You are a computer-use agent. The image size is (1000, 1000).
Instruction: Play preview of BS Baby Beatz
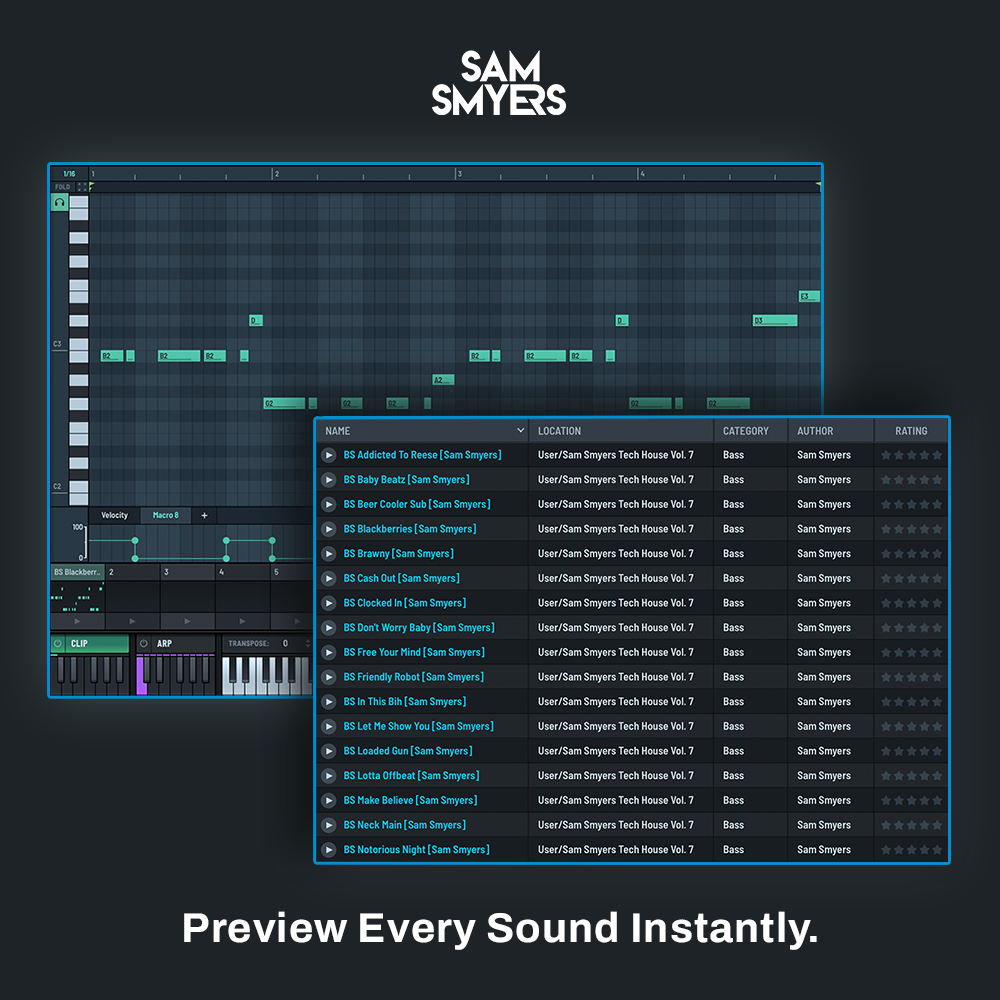pos(328,480)
